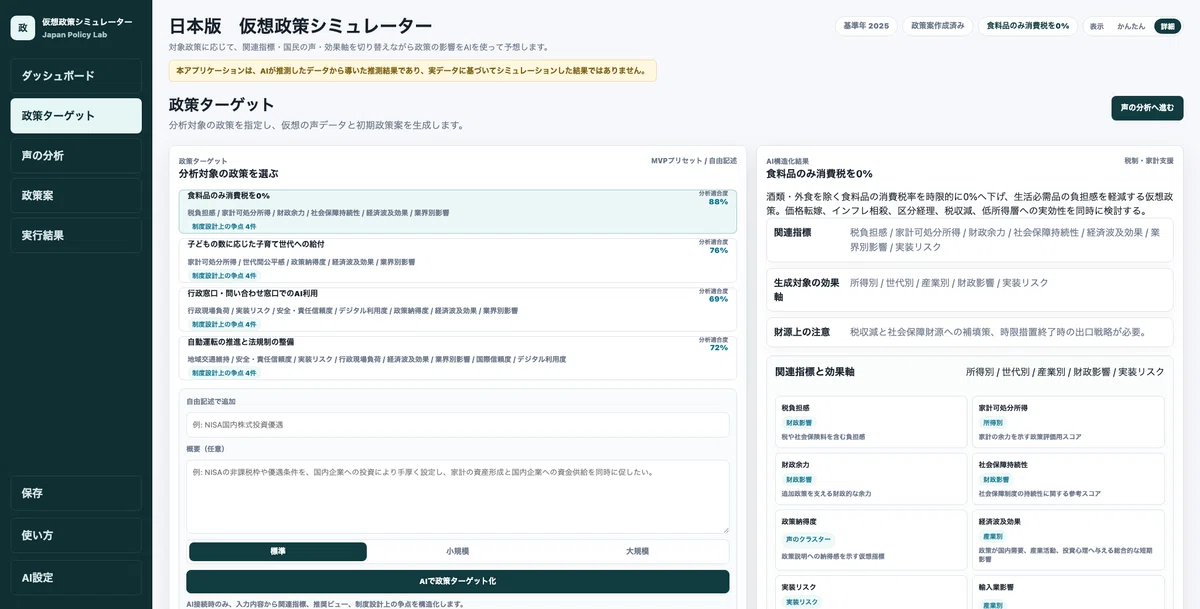The width and height of the screenshot is (1200, 609).
Task: Switch display mode to 詳細
Action: tap(1167, 26)
